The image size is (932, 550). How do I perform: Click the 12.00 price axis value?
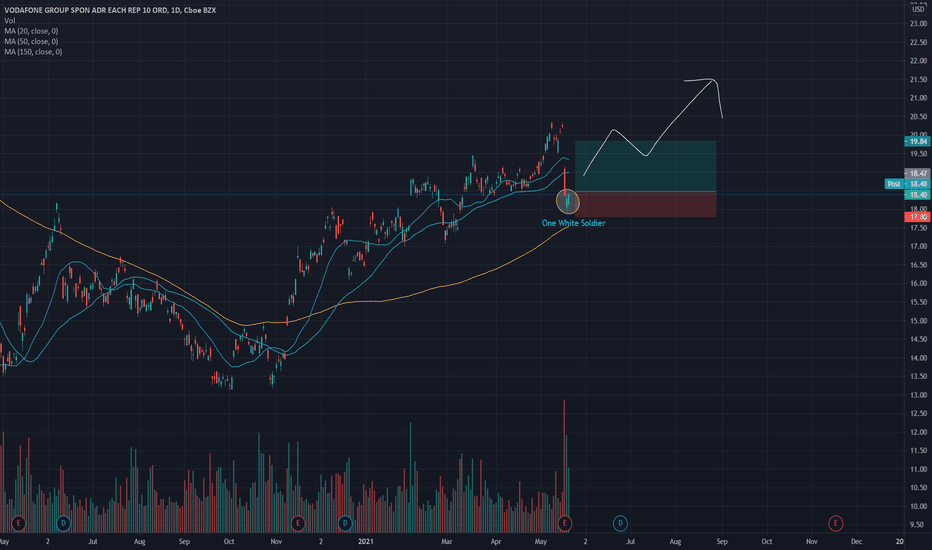918,432
